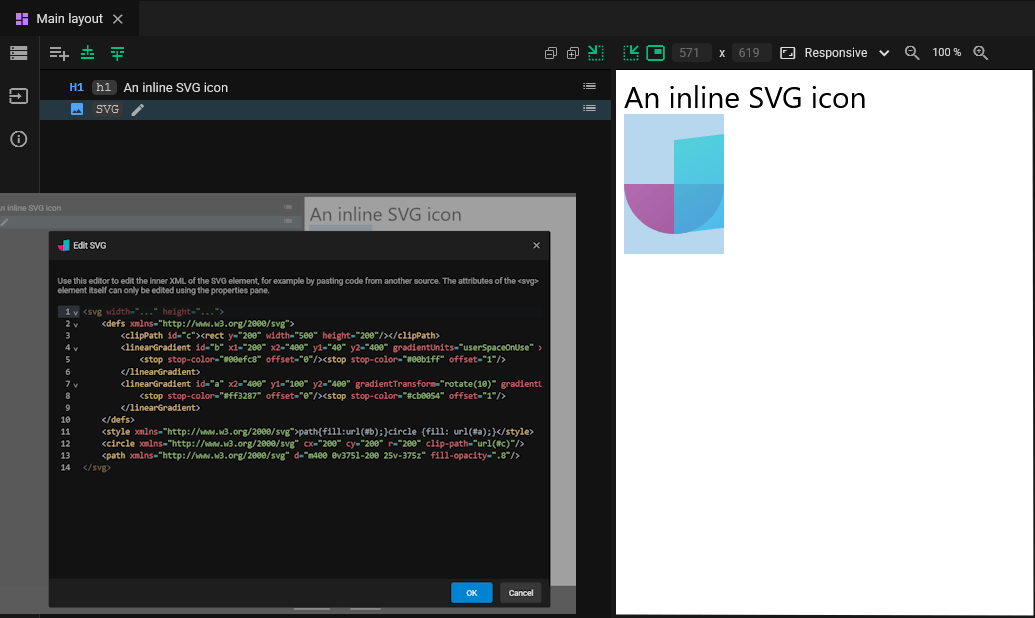Confirm with the OK button
The height and width of the screenshot is (618, 1035).
471,593
